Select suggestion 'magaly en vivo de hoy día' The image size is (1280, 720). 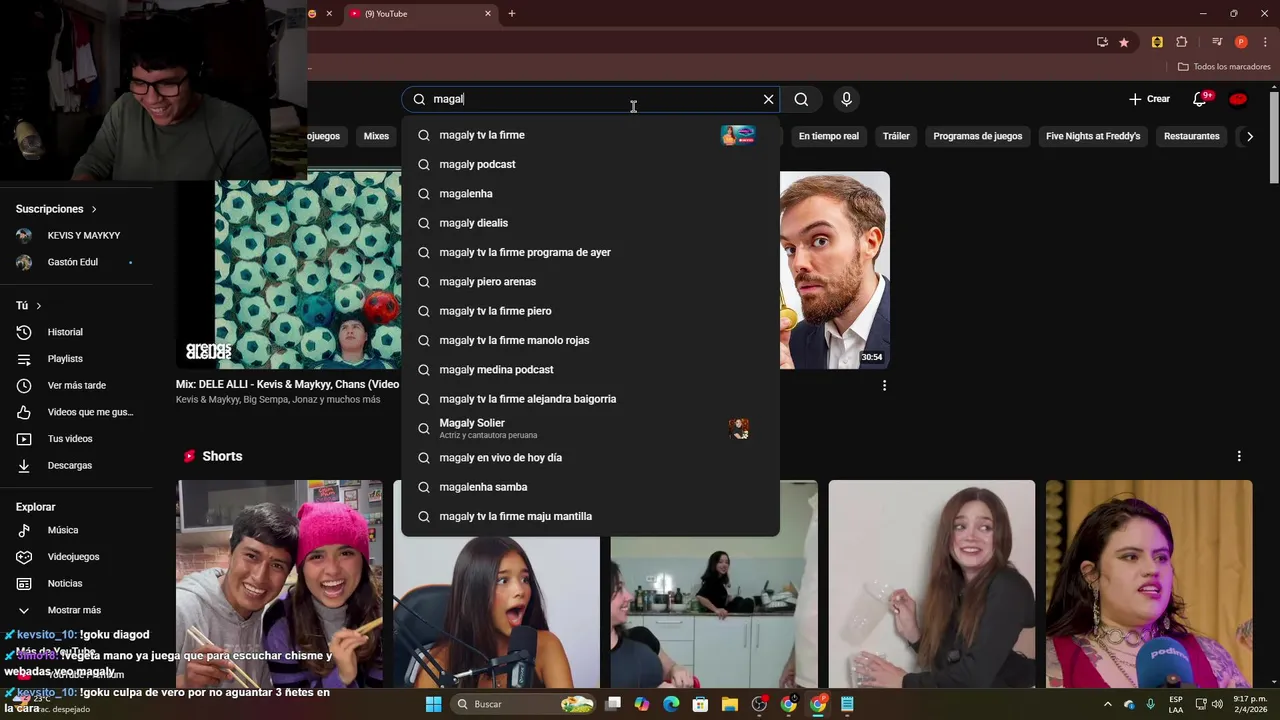coord(590,458)
